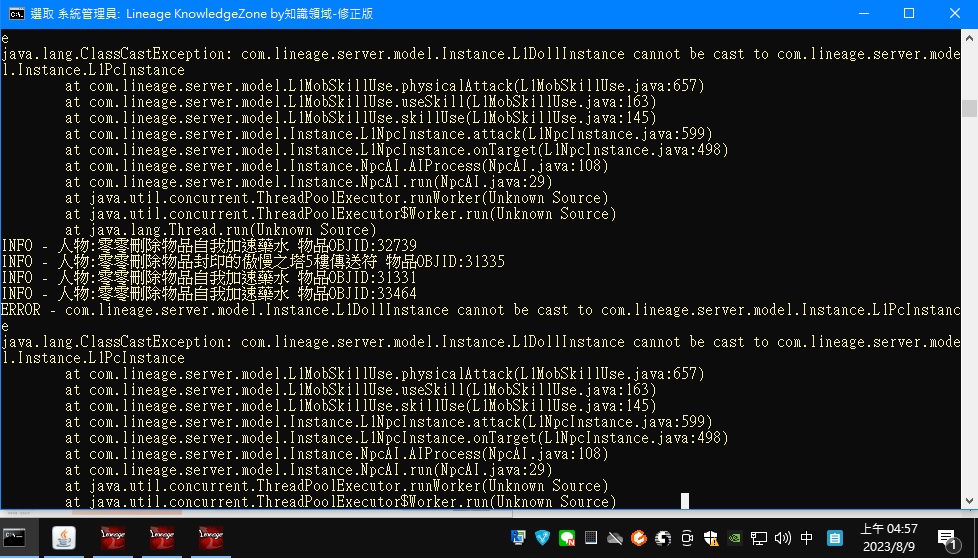Open the Meet Now camera tray icon
This screenshot has height=560, width=978.
click(687, 538)
